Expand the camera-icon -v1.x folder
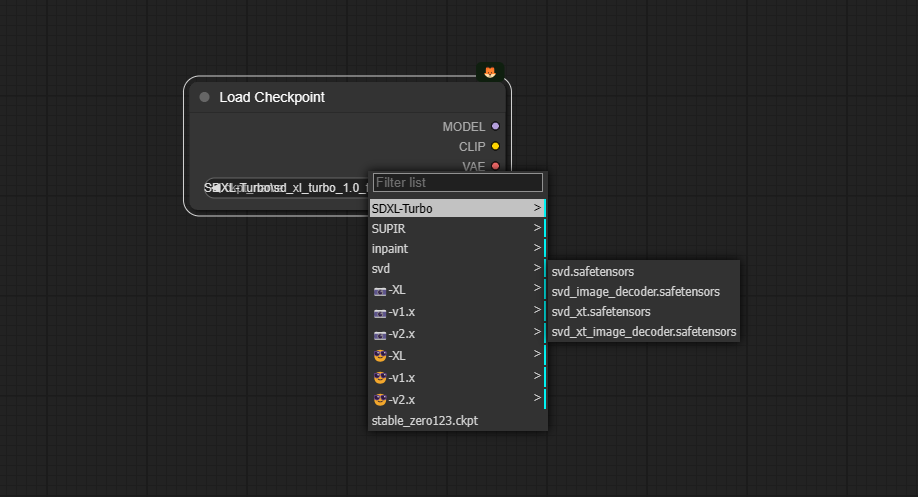 (x=458, y=311)
